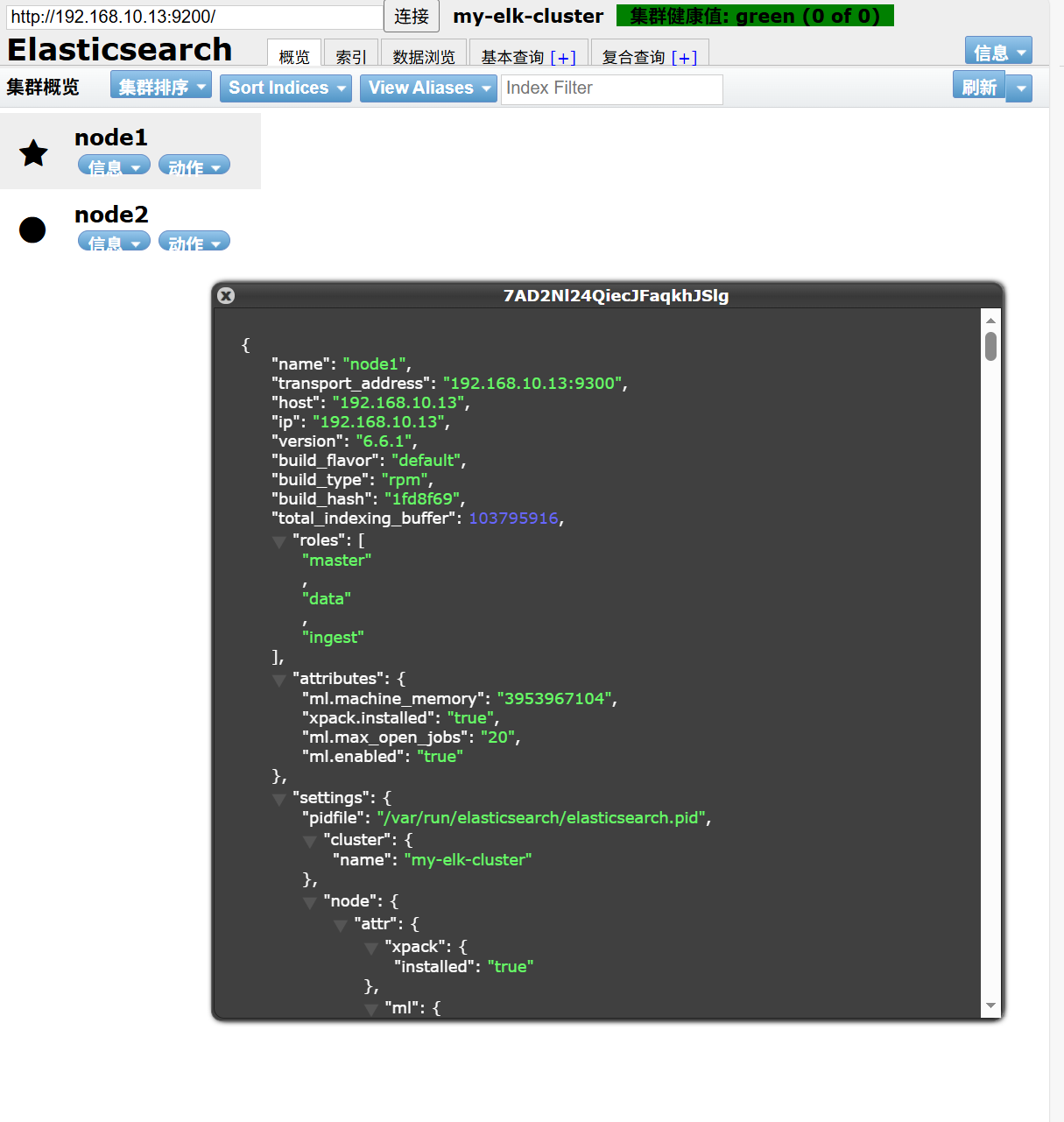1064x1122 pixels.
Task: Click the "192.168.10.13:9300" transport address value
Action: coord(532,383)
